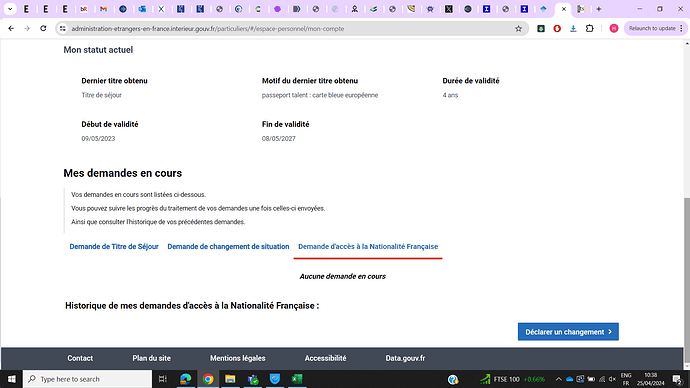The image size is (690, 388).
Task: Open the Contact footer link
Action: click(x=80, y=358)
